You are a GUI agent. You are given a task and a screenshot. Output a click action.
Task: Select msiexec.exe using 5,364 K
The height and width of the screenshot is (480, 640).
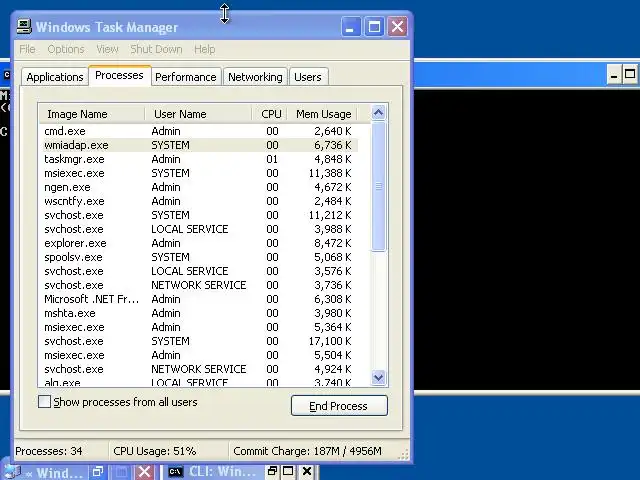pyautogui.click(x=199, y=327)
